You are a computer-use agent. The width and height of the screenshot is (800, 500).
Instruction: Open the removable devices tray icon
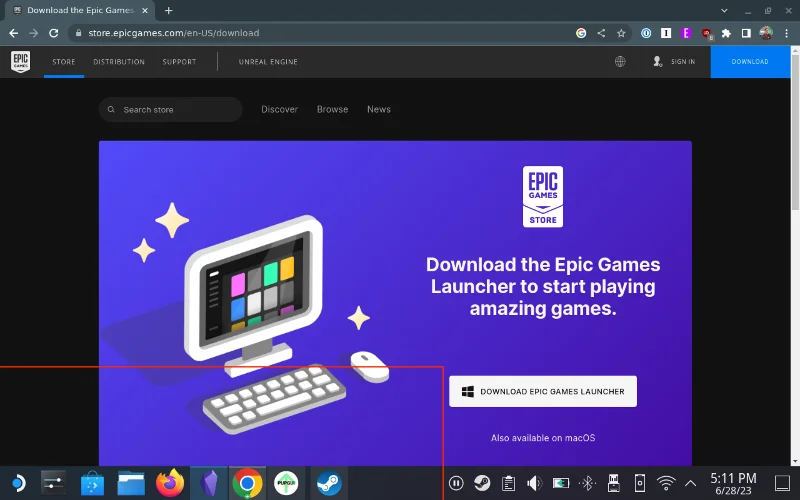613,483
